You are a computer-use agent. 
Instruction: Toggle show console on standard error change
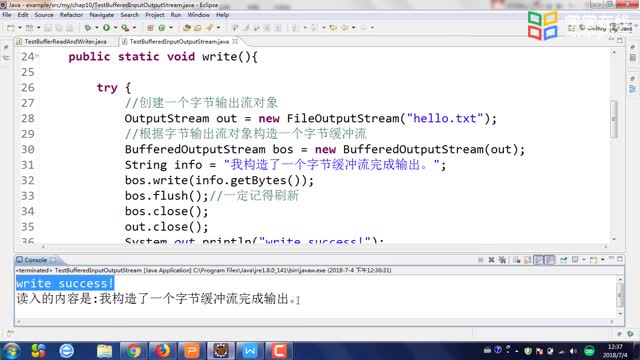pyautogui.click(x=550, y=260)
